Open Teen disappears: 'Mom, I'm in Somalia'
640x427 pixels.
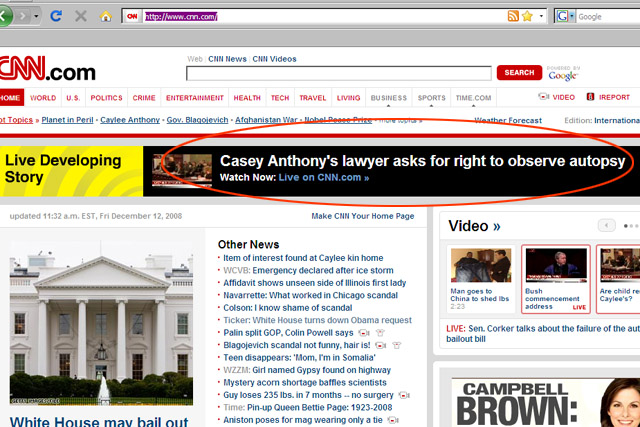point(299,358)
